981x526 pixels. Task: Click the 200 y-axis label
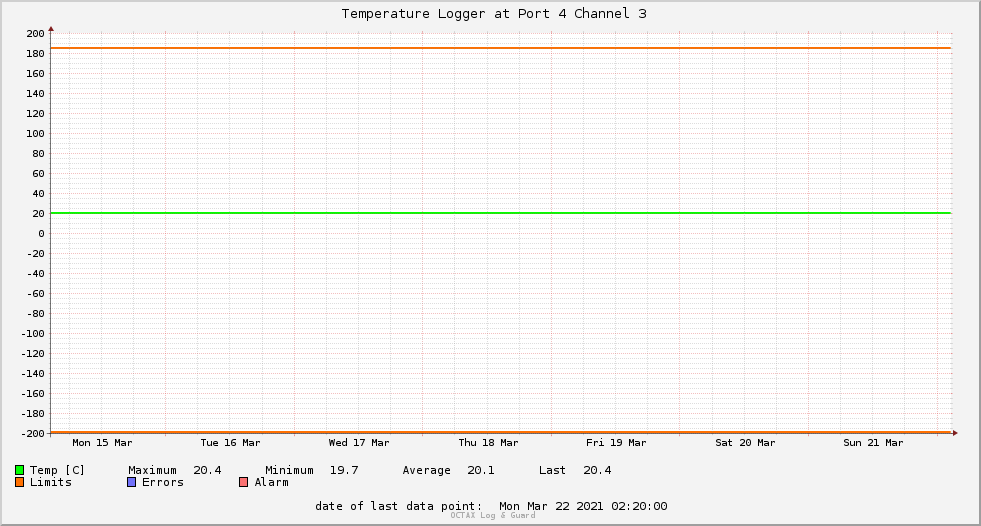36,34
